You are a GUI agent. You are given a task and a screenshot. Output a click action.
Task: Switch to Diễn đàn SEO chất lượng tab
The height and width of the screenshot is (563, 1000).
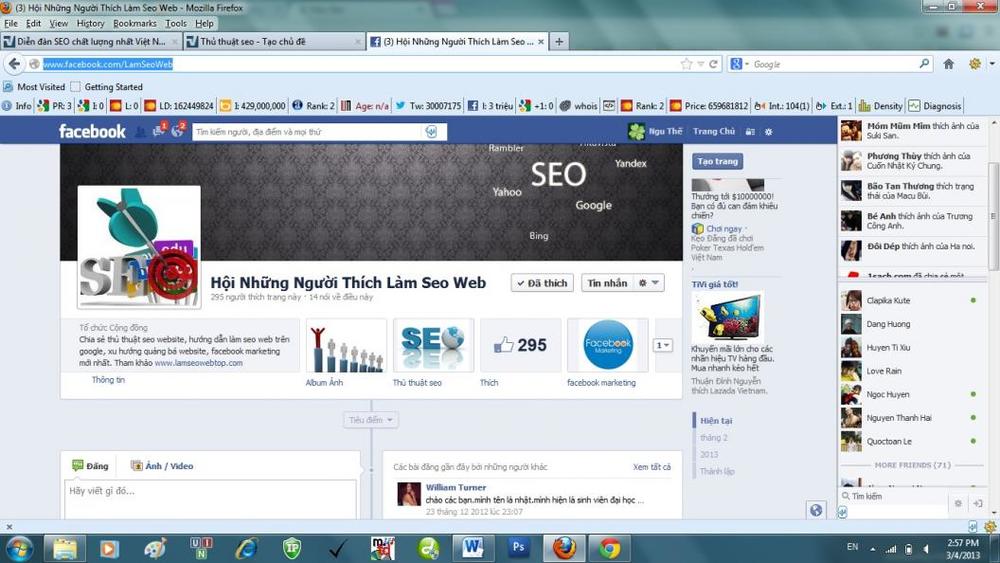point(91,41)
